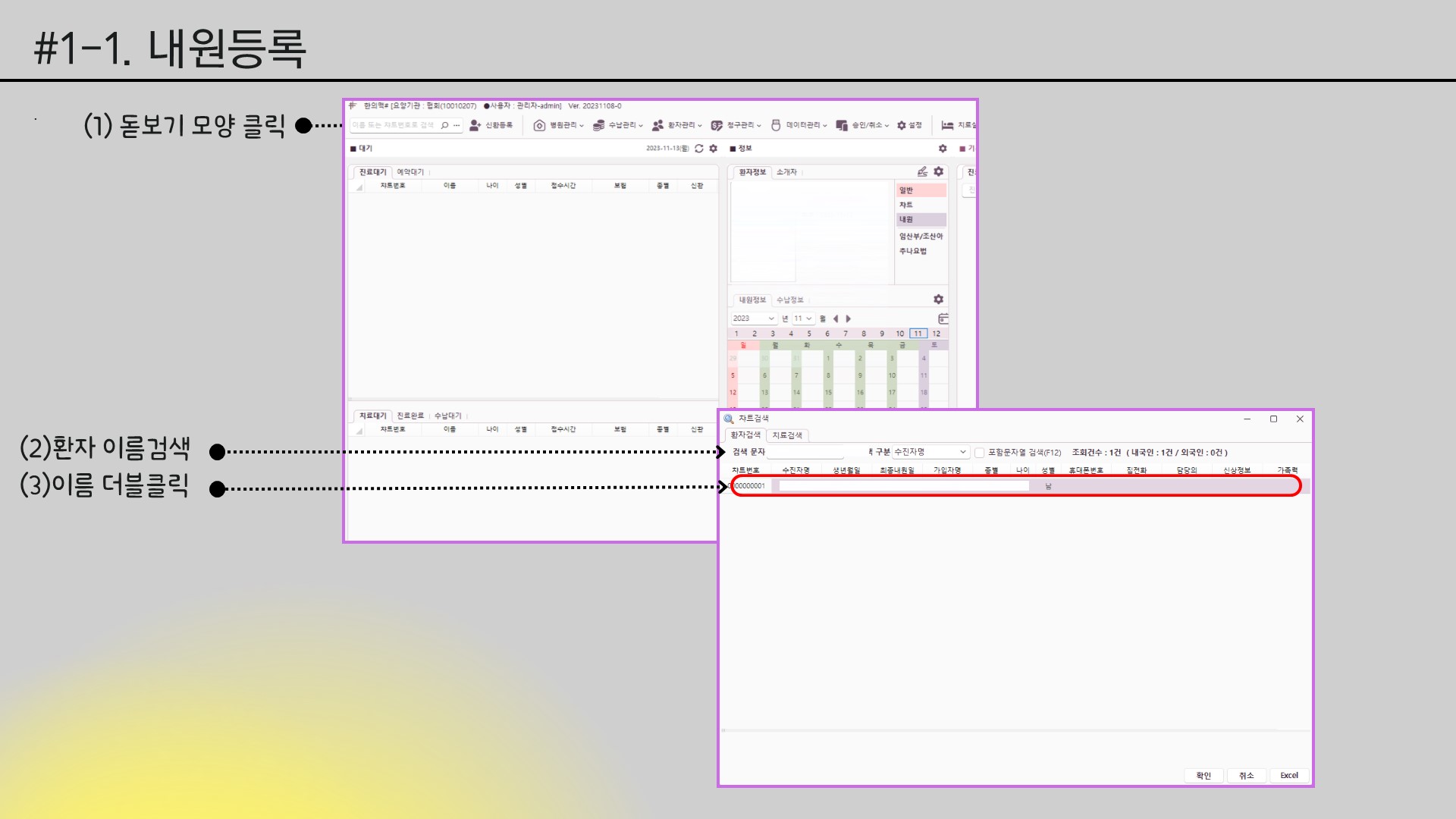Click the 확인 button in chart search
Image resolution: width=1456 pixels, height=819 pixels.
pos(1203,775)
